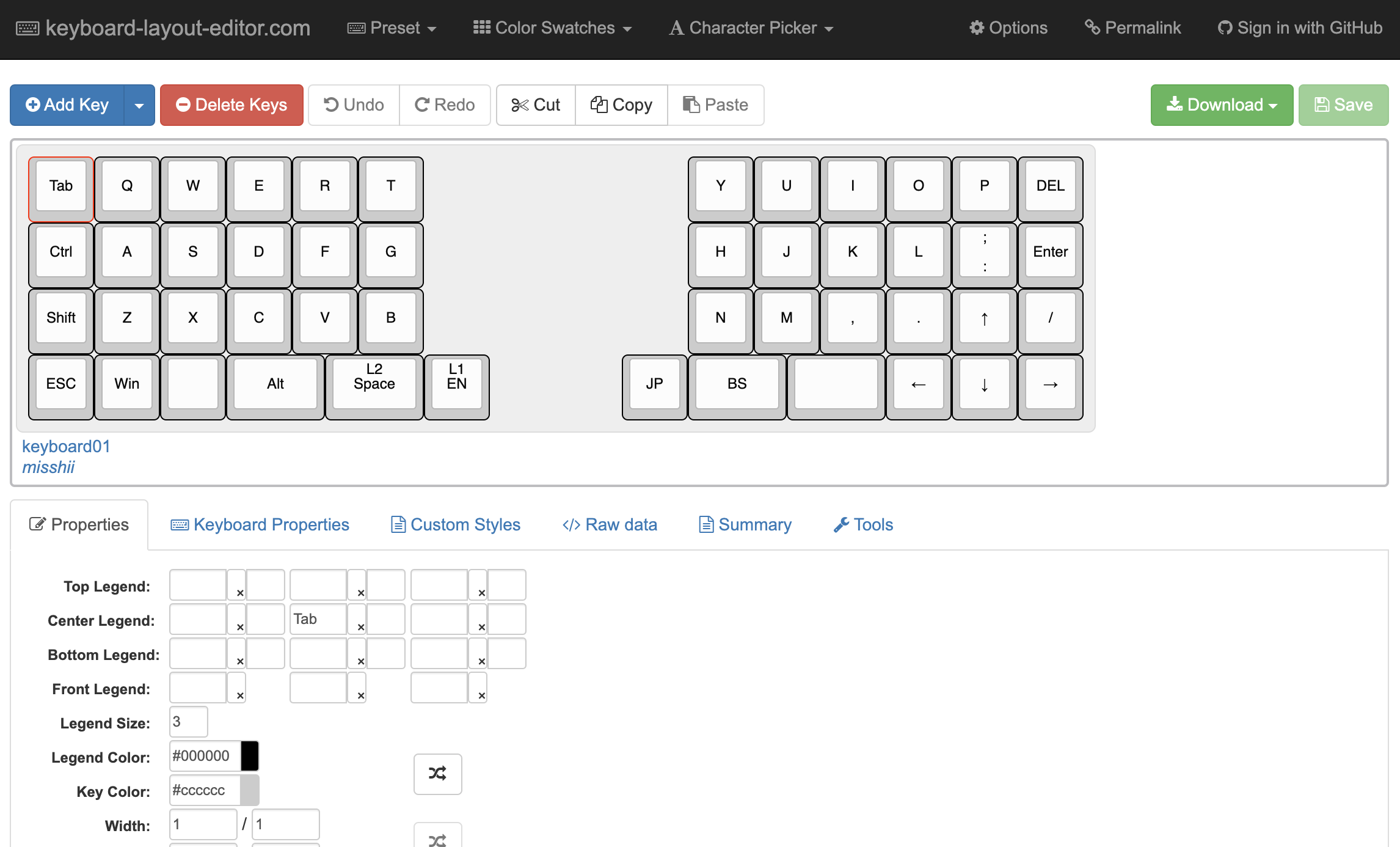Switch to the Summary tab
The image size is (1400, 847).
pyautogui.click(x=745, y=525)
